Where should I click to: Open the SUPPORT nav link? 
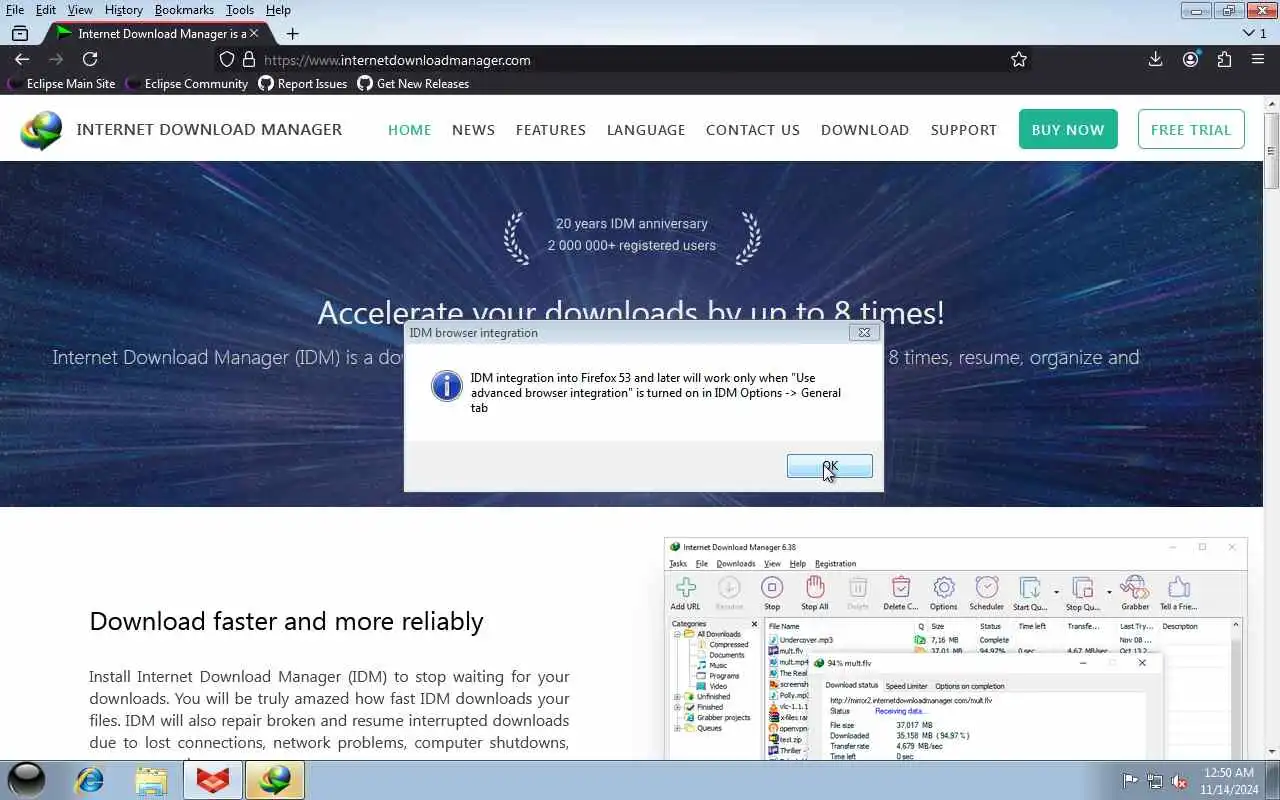[964, 130]
